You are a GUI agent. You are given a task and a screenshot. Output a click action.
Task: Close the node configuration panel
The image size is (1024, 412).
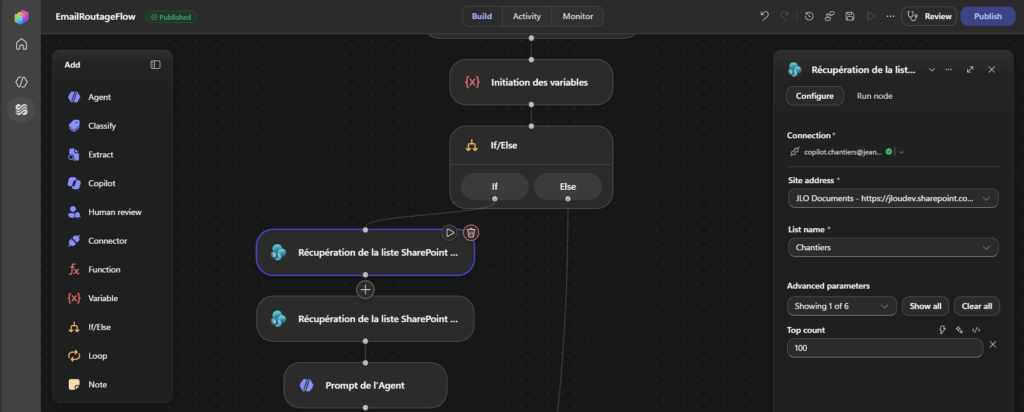click(x=991, y=69)
